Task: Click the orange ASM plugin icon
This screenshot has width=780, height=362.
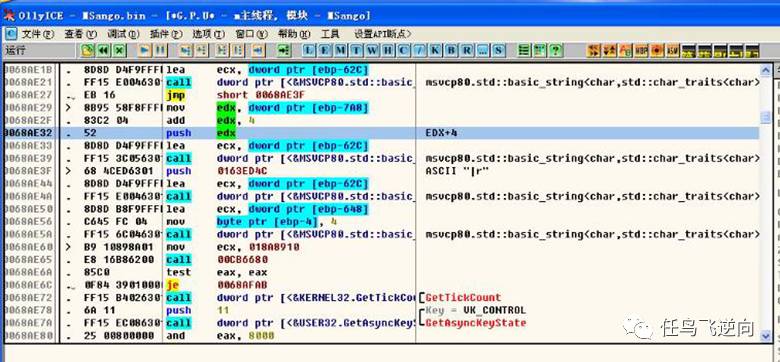Action: tap(673, 50)
